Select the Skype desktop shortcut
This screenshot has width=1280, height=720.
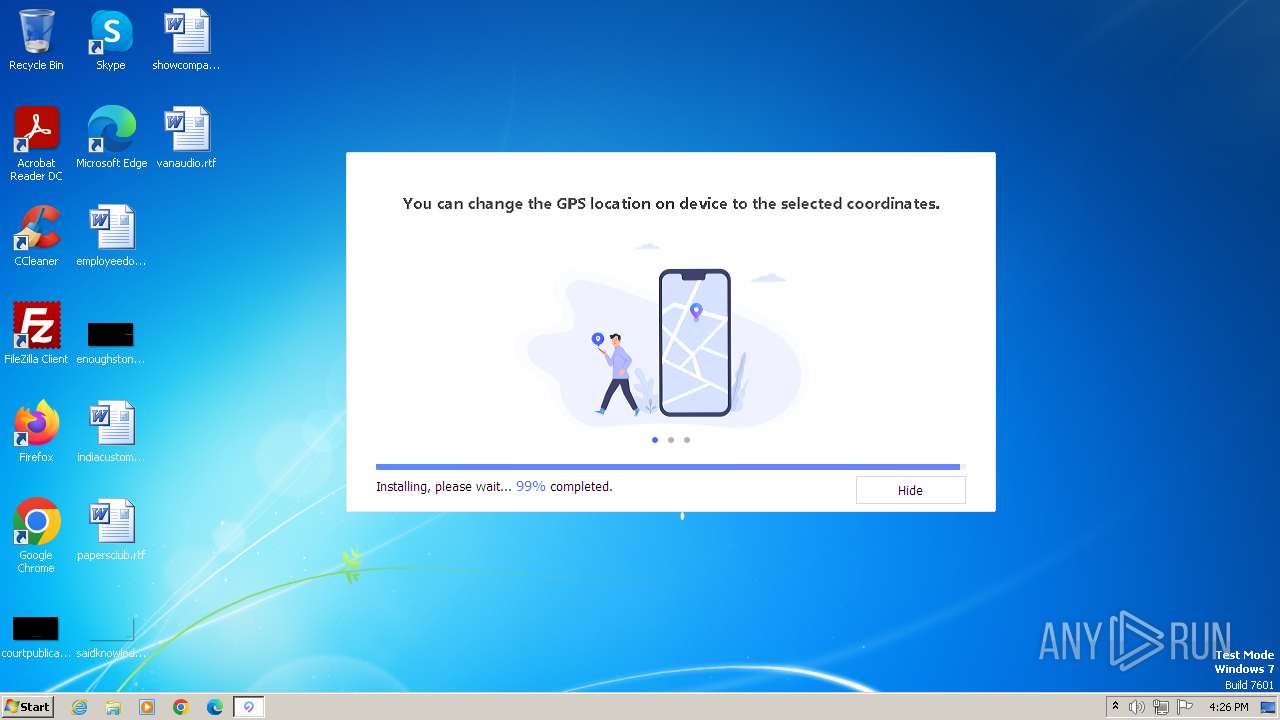point(110,40)
